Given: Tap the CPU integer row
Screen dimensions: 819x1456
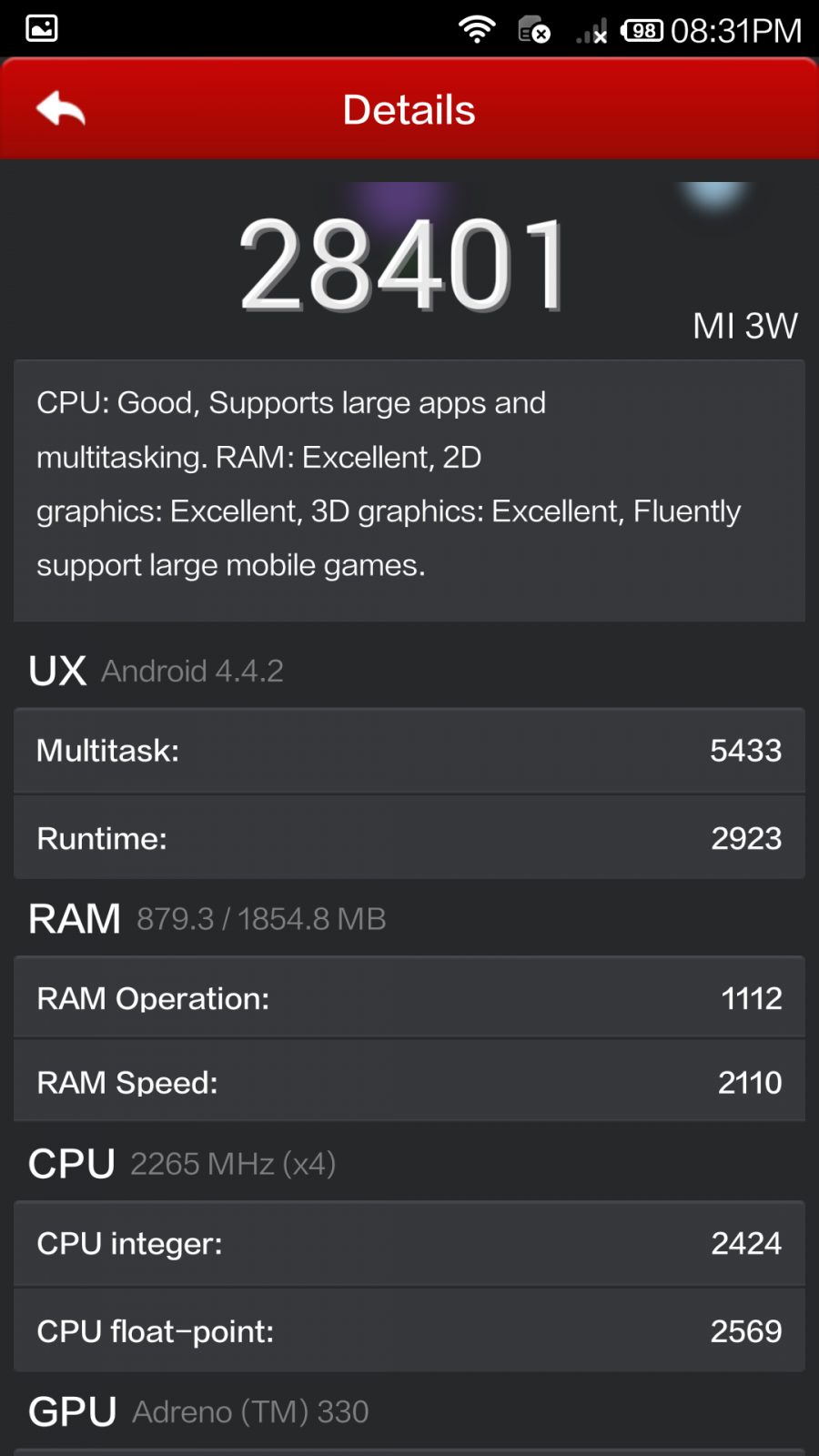Looking at the screenshot, I should point(409,1243).
